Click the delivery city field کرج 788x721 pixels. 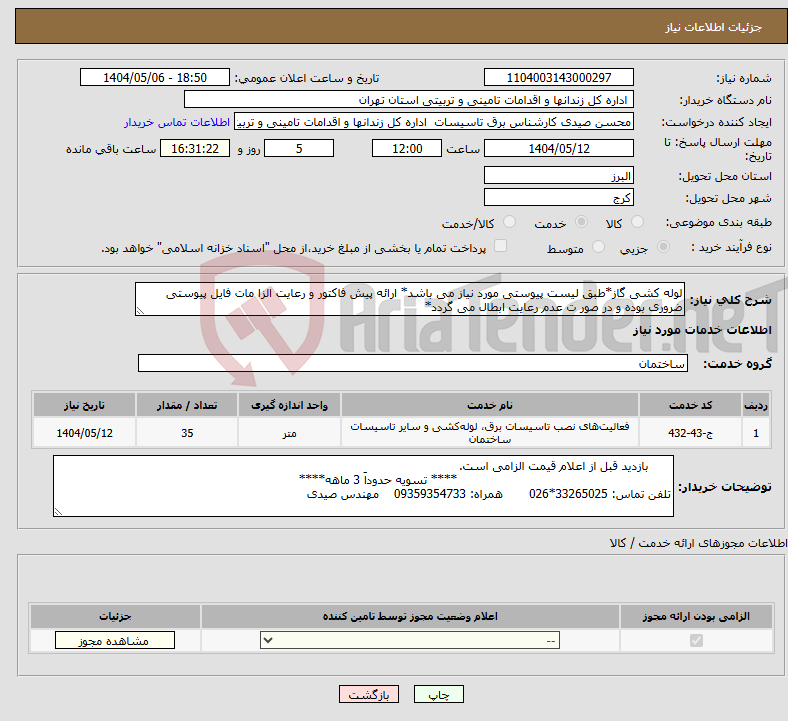click(x=558, y=197)
